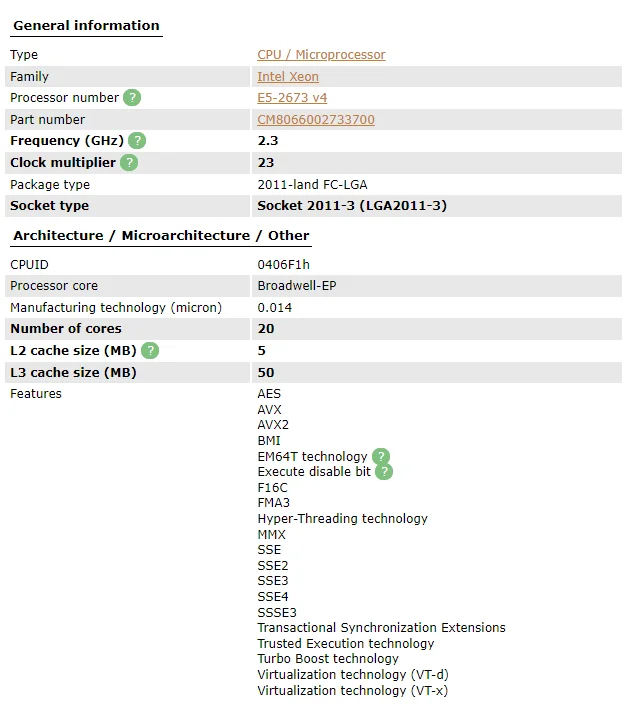Click help icon next to Processor number

(x=132, y=98)
